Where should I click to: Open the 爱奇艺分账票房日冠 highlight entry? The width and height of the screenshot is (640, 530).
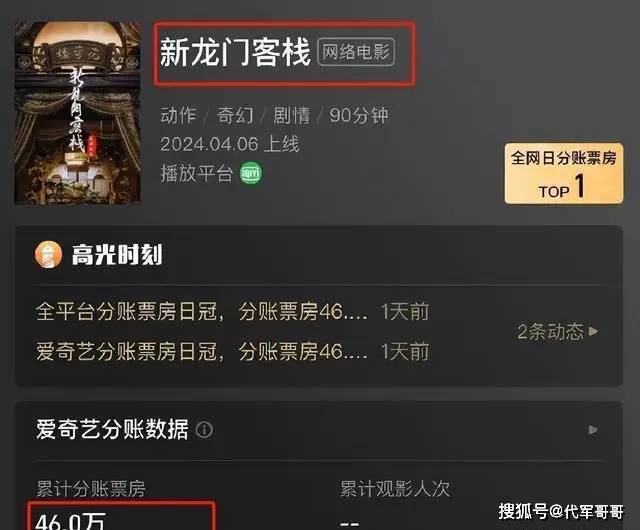click(233, 352)
